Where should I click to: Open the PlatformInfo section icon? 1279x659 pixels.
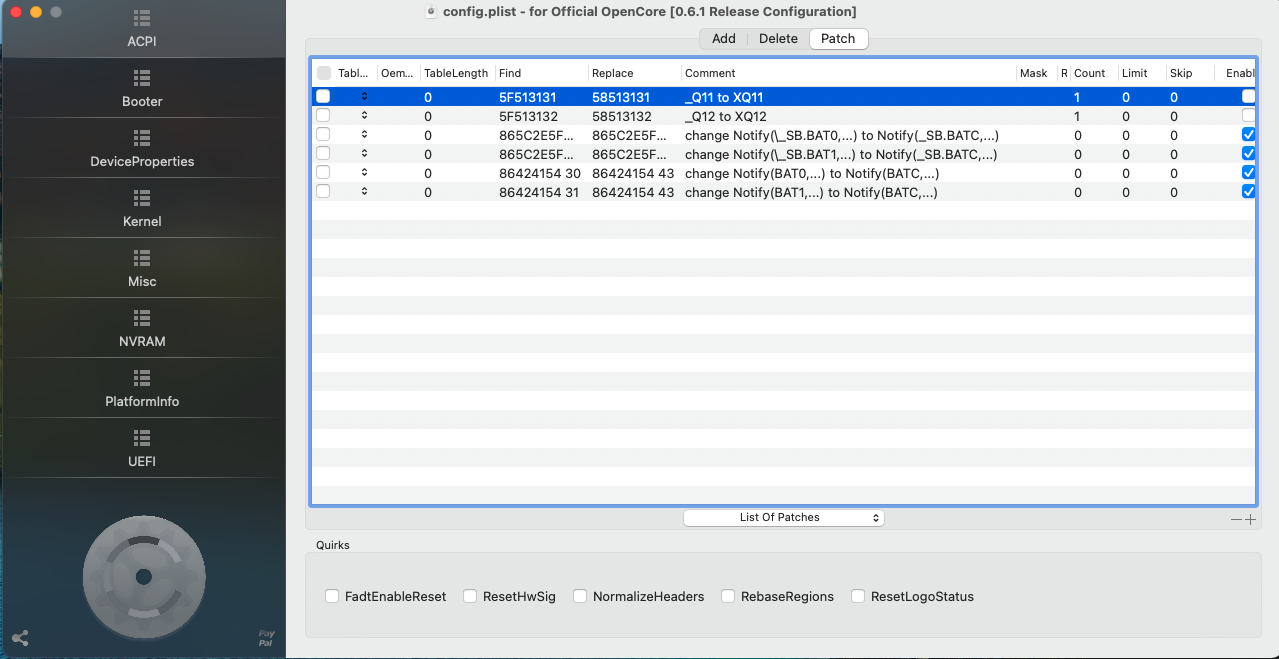tap(142, 378)
